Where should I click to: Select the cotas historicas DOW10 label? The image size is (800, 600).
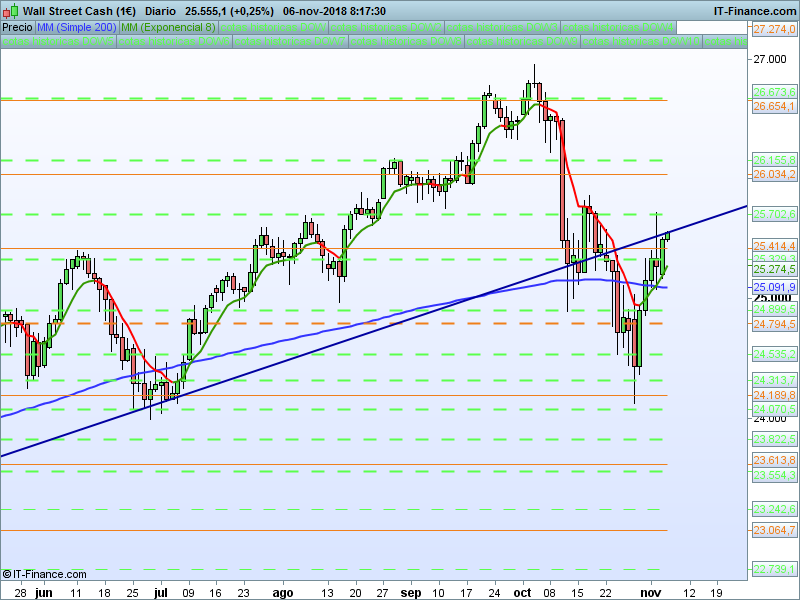640,41
